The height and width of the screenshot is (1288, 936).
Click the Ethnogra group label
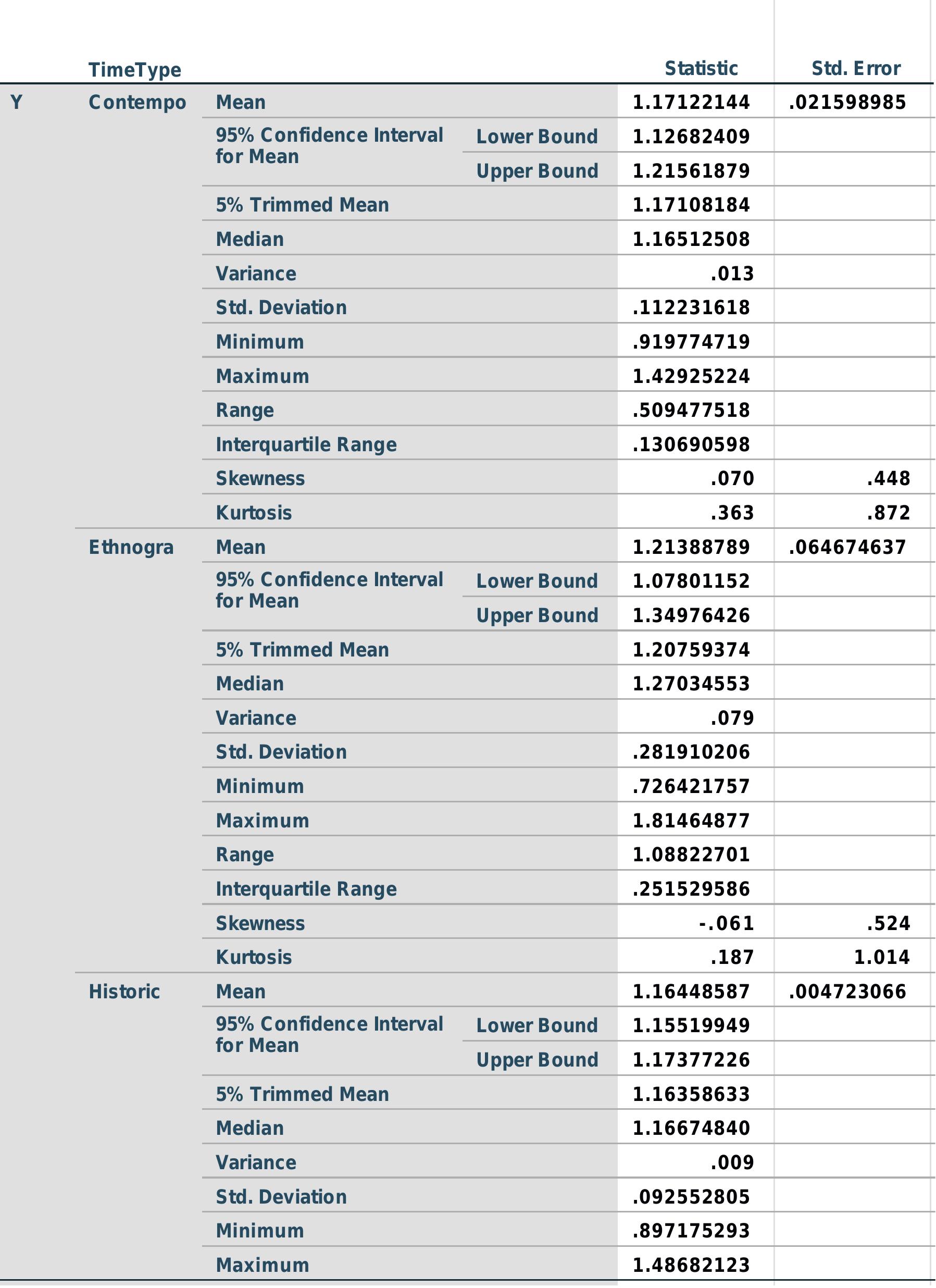tap(131, 547)
